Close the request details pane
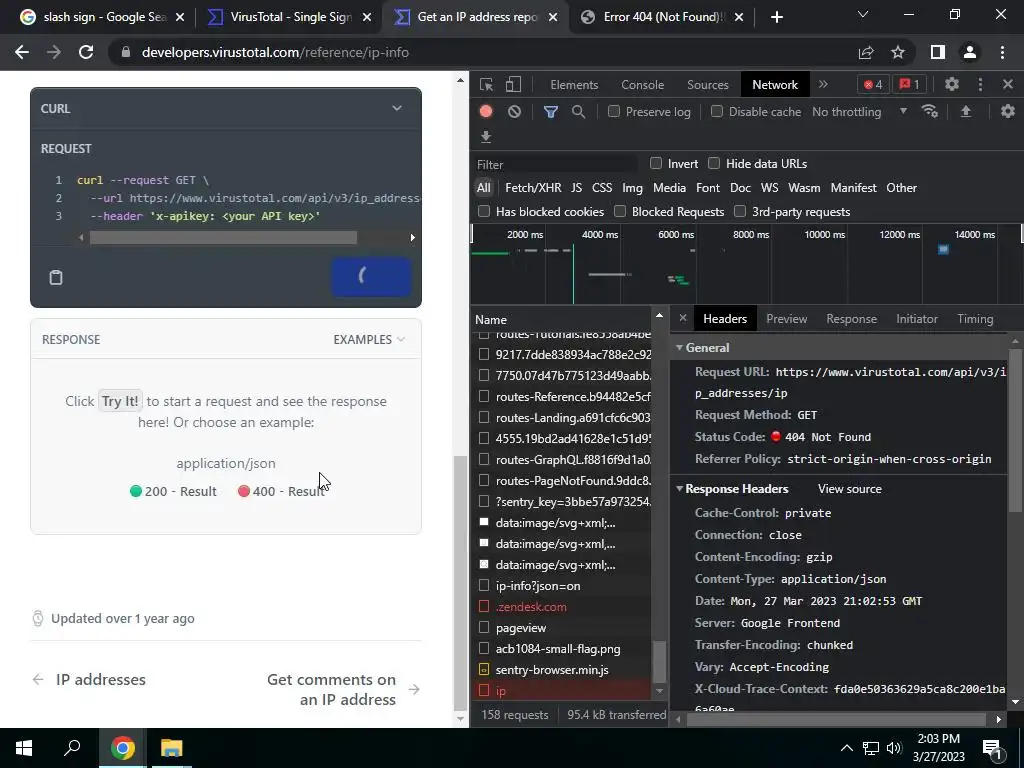Screen dimensions: 1024x768 [682, 318]
